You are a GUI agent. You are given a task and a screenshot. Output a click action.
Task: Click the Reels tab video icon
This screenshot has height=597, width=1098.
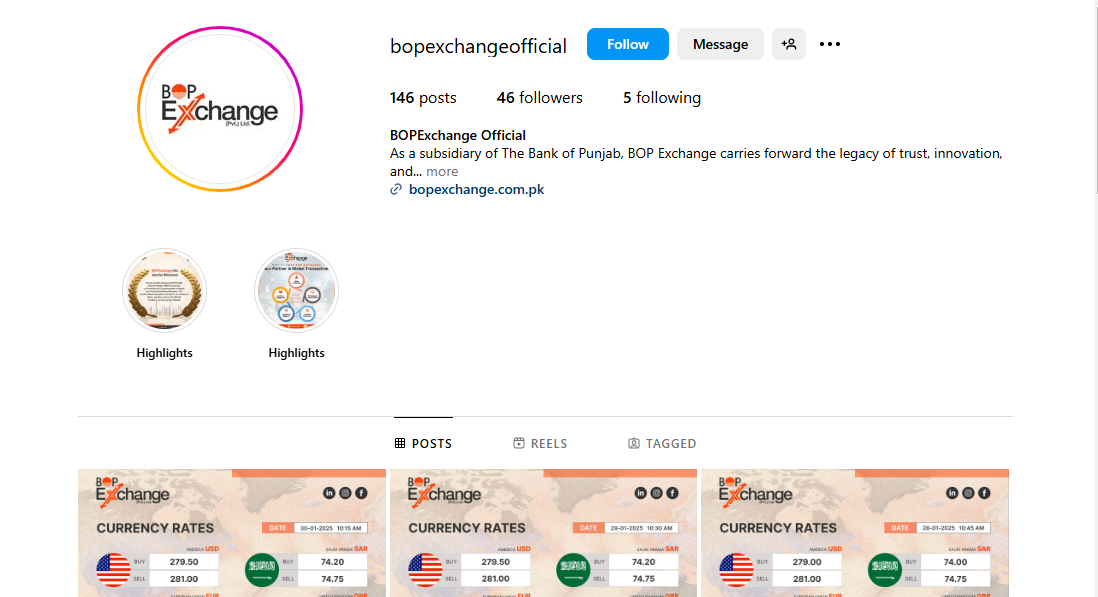tap(519, 443)
